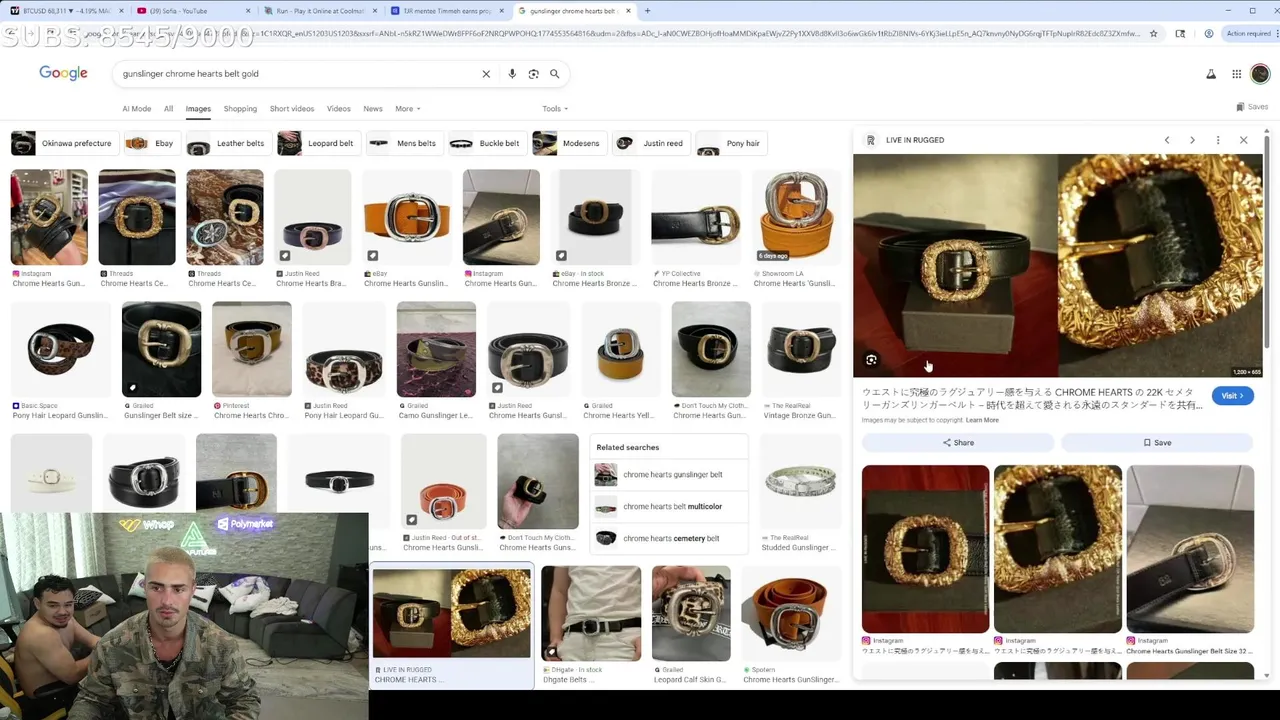
Task: Go to previous image in preview panel
Action: [1166, 140]
